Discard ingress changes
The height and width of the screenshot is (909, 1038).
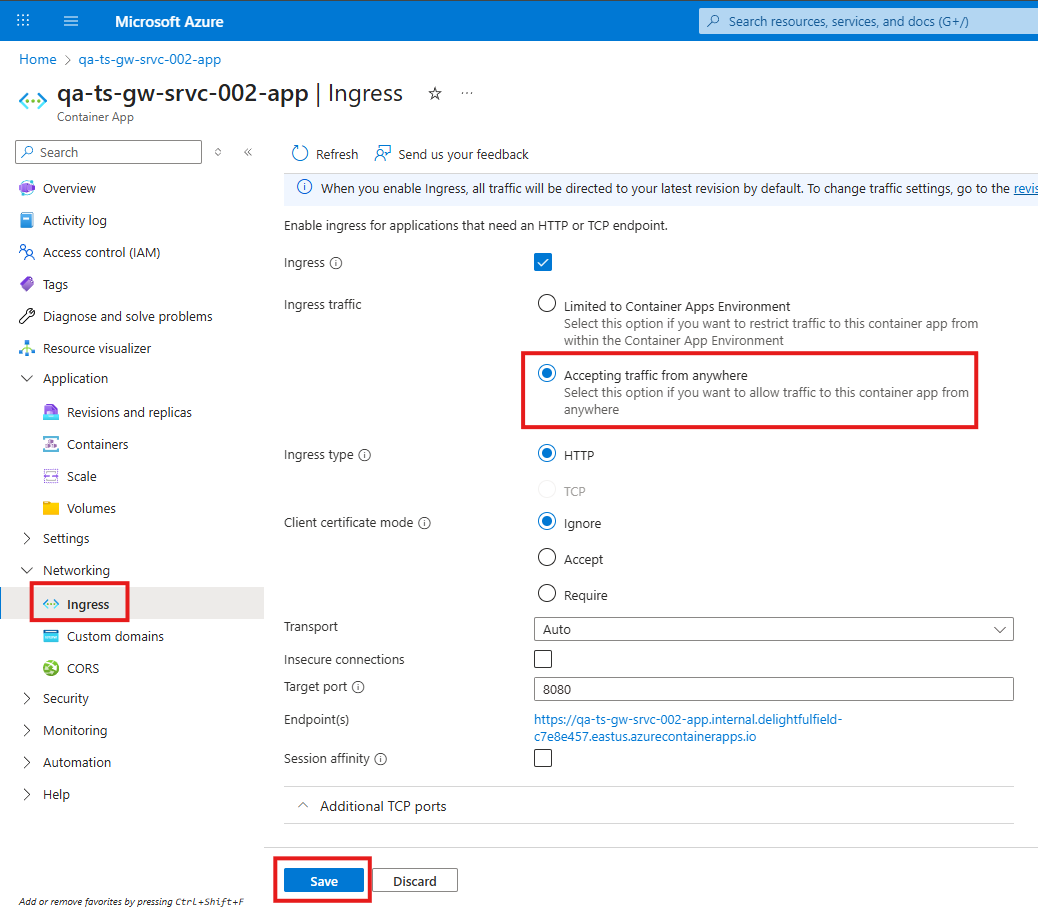[x=415, y=881]
